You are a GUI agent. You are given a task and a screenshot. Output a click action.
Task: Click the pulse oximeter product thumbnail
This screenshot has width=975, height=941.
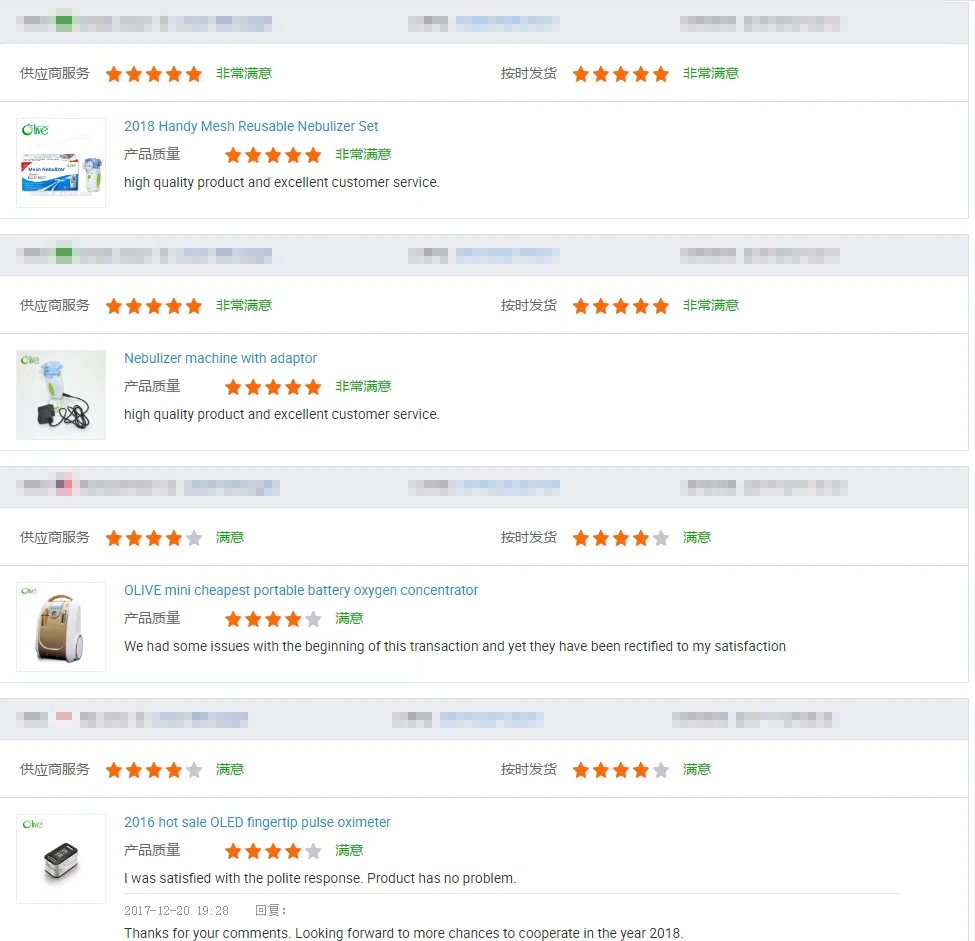(x=61, y=859)
